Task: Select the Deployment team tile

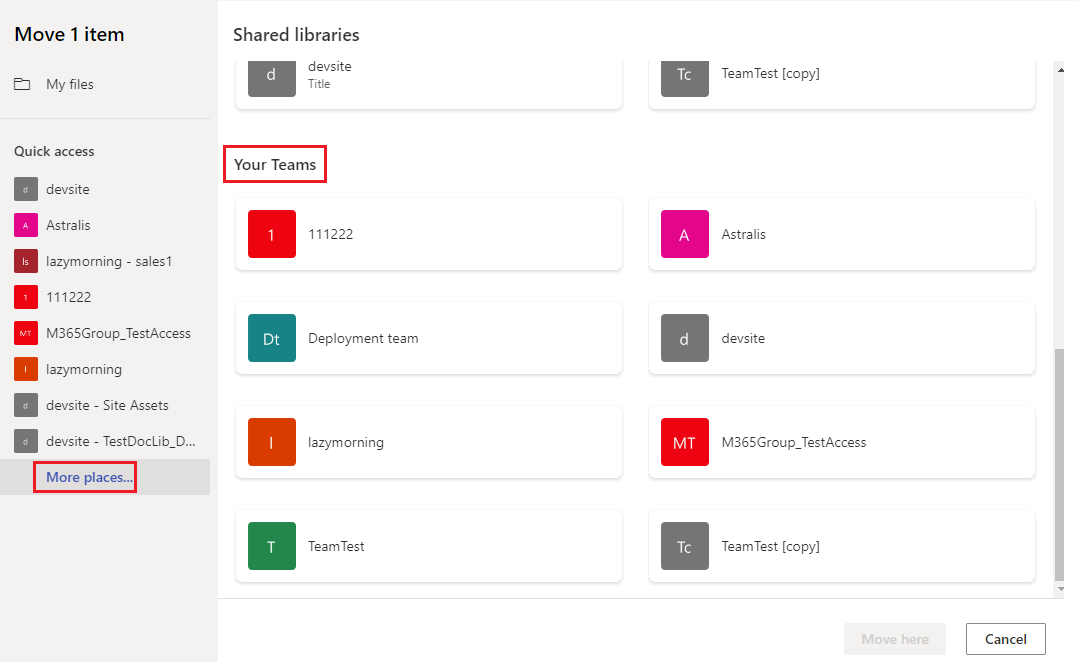Action: [x=428, y=338]
